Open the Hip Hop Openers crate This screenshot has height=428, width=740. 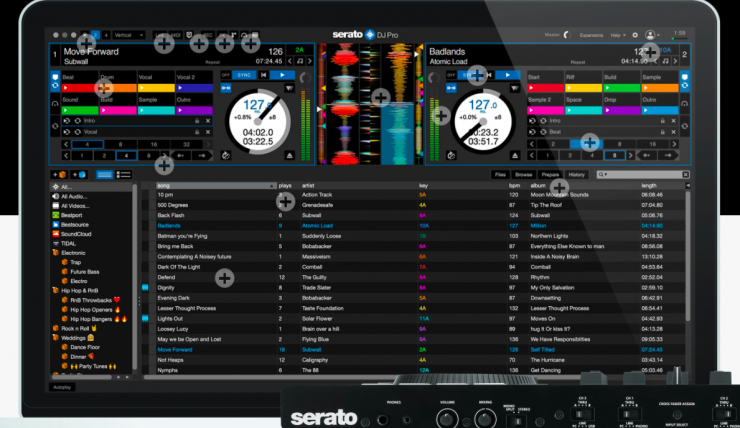[91, 310]
